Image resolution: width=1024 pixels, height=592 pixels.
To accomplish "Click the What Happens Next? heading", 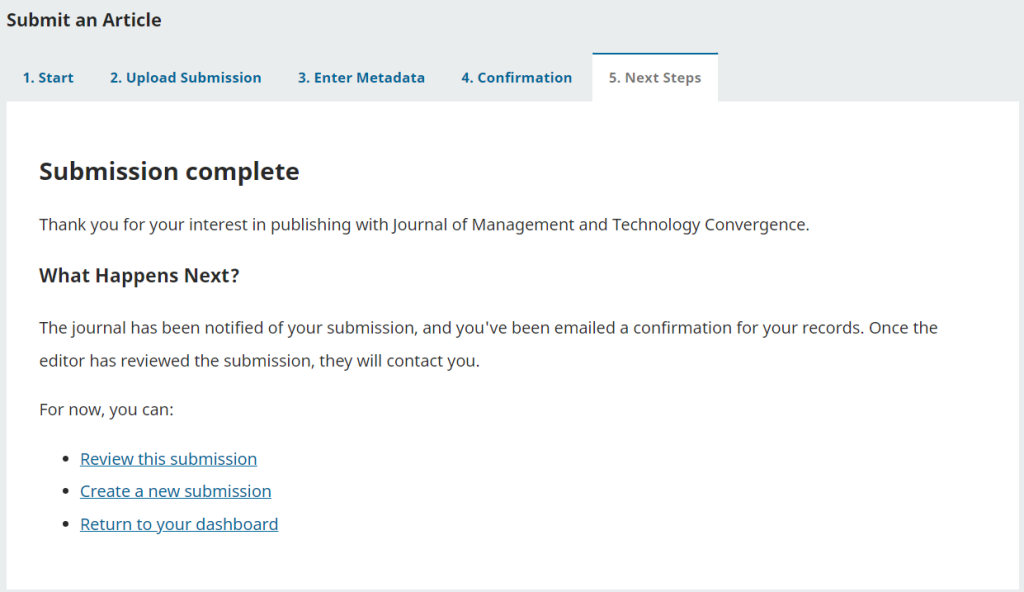I will tap(139, 275).
